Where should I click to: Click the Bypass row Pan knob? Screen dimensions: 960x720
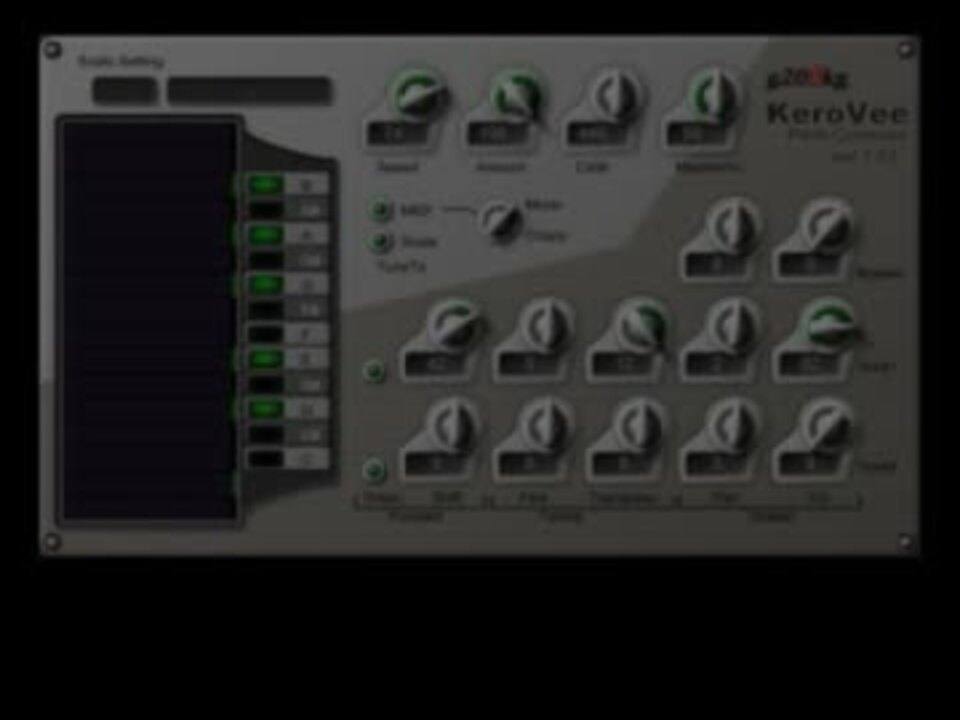coord(733,225)
